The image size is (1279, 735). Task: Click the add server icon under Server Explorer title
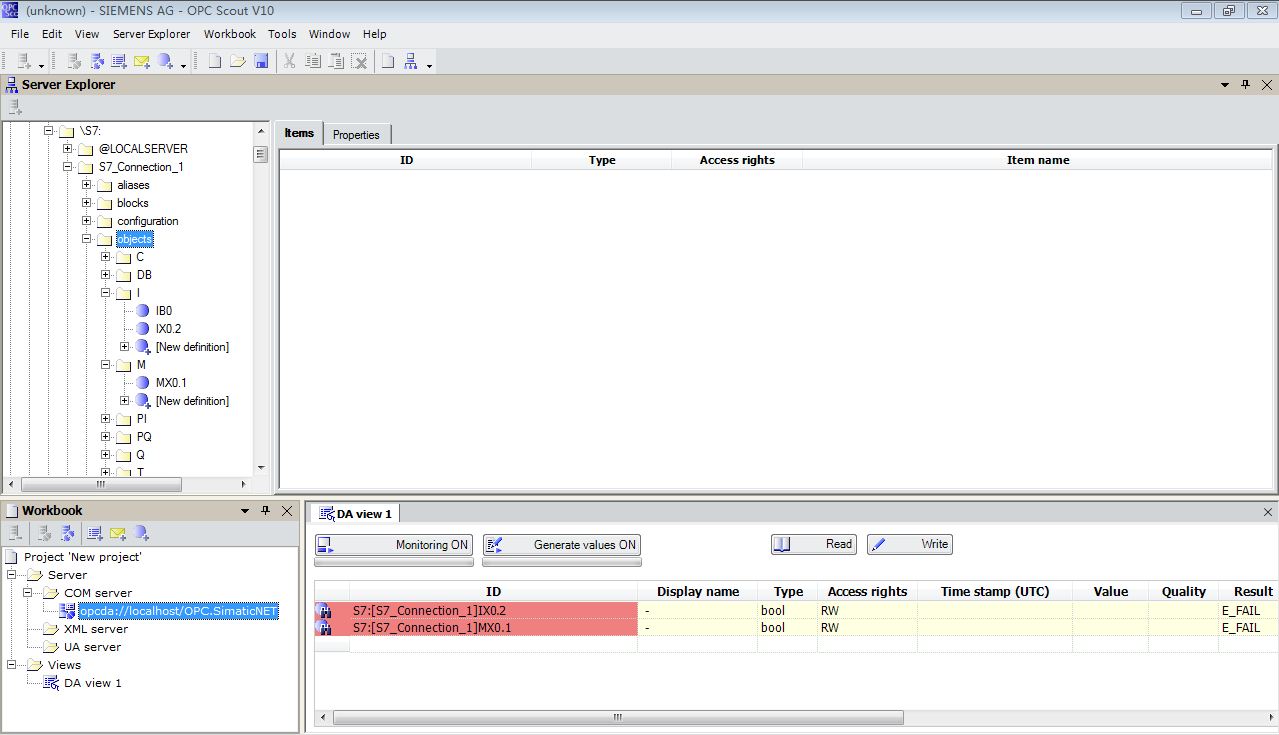pos(15,106)
